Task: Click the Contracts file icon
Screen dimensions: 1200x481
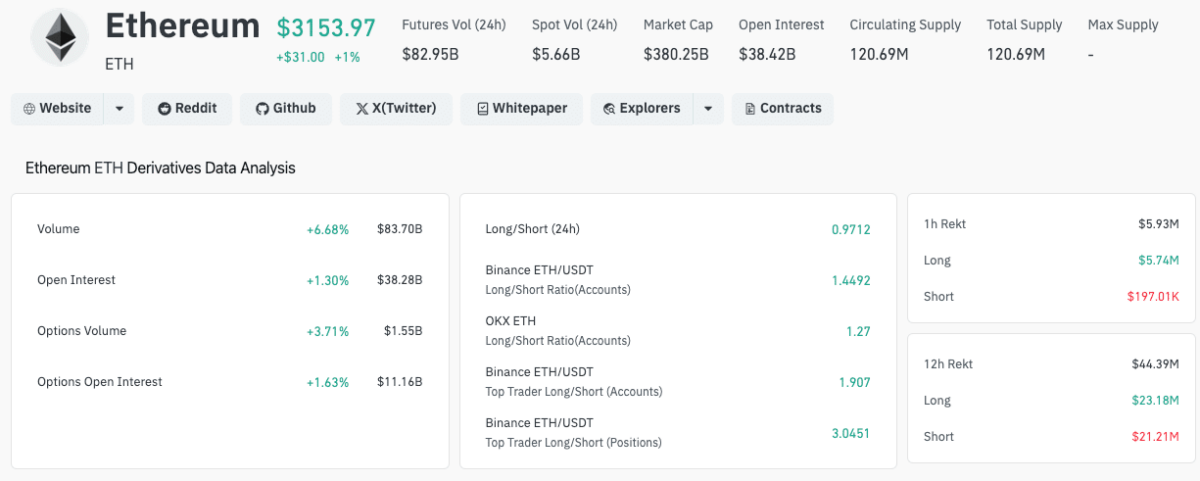Action: pyautogui.click(x=749, y=109)
